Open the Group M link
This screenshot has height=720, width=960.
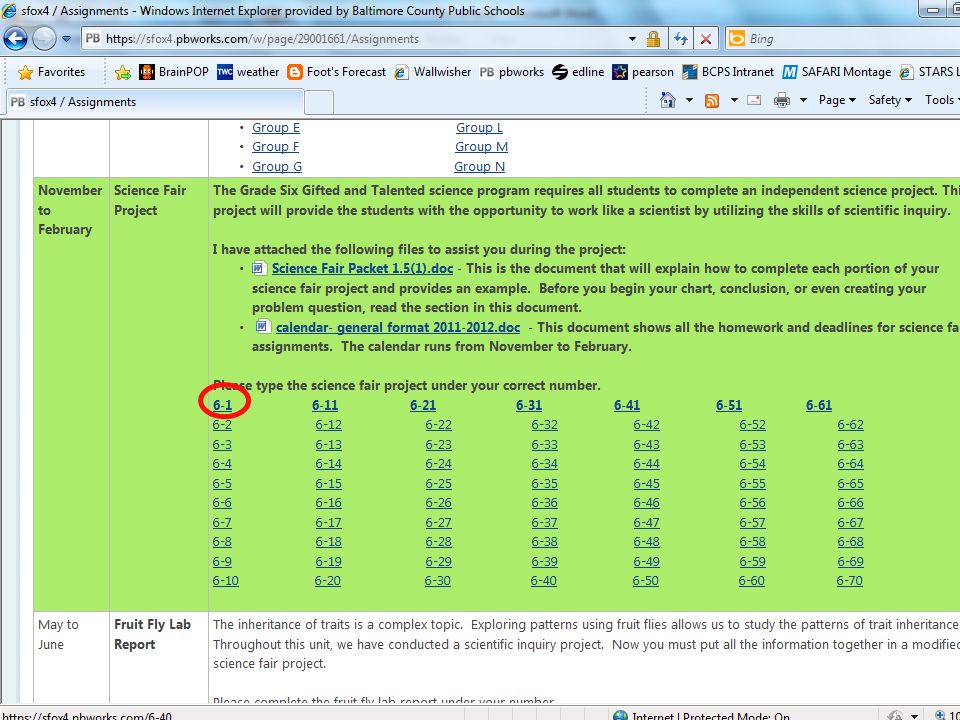pos(481,146)
